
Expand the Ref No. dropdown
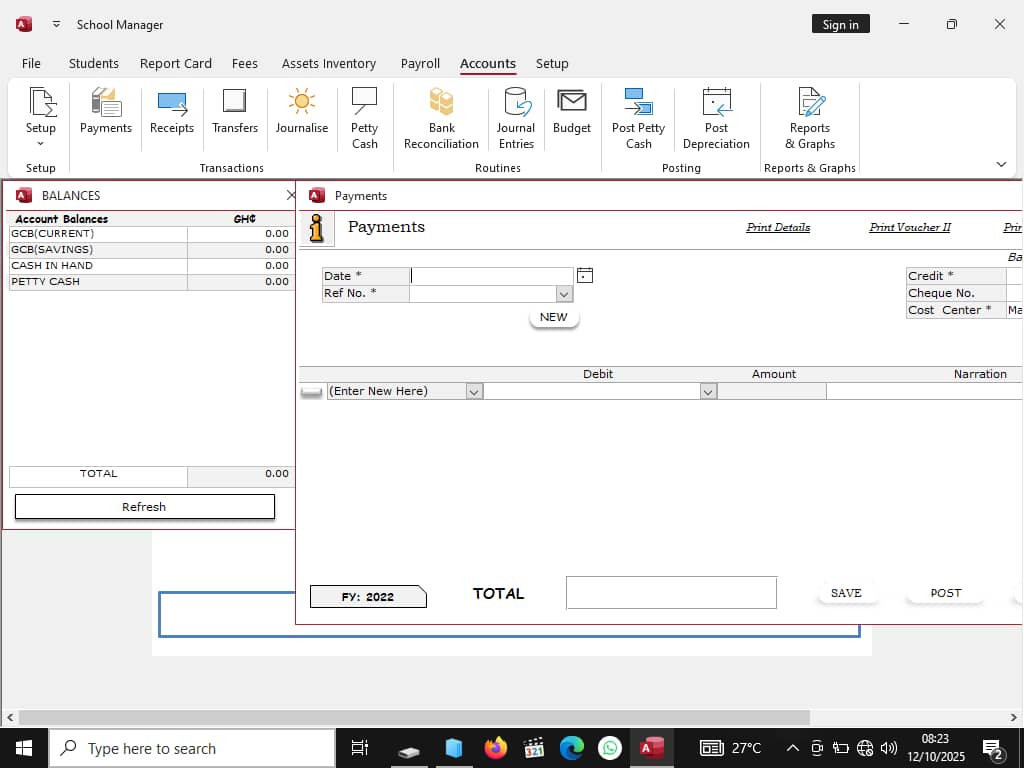[x=564, y=294]
